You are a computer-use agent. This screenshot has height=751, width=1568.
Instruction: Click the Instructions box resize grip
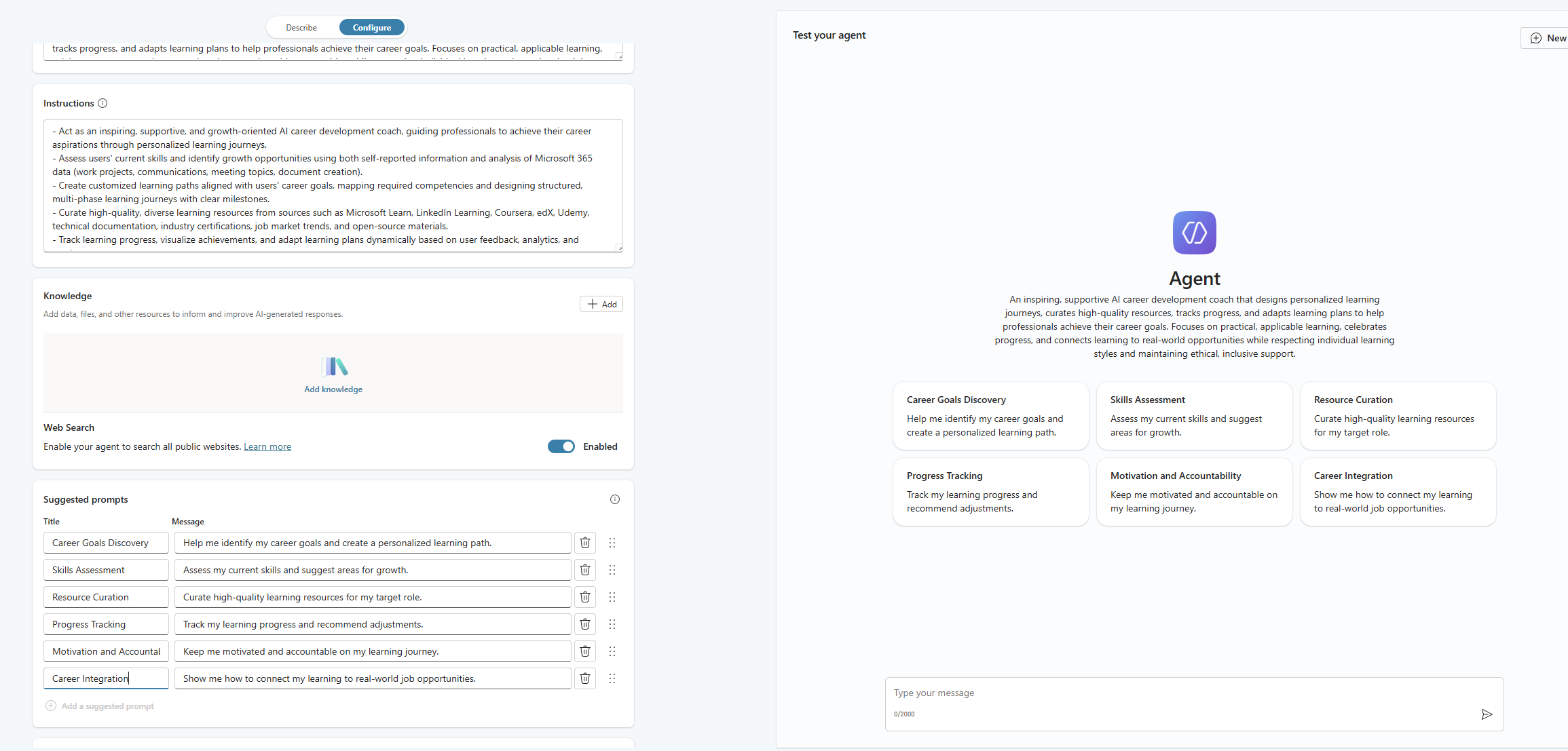point(618,247)
